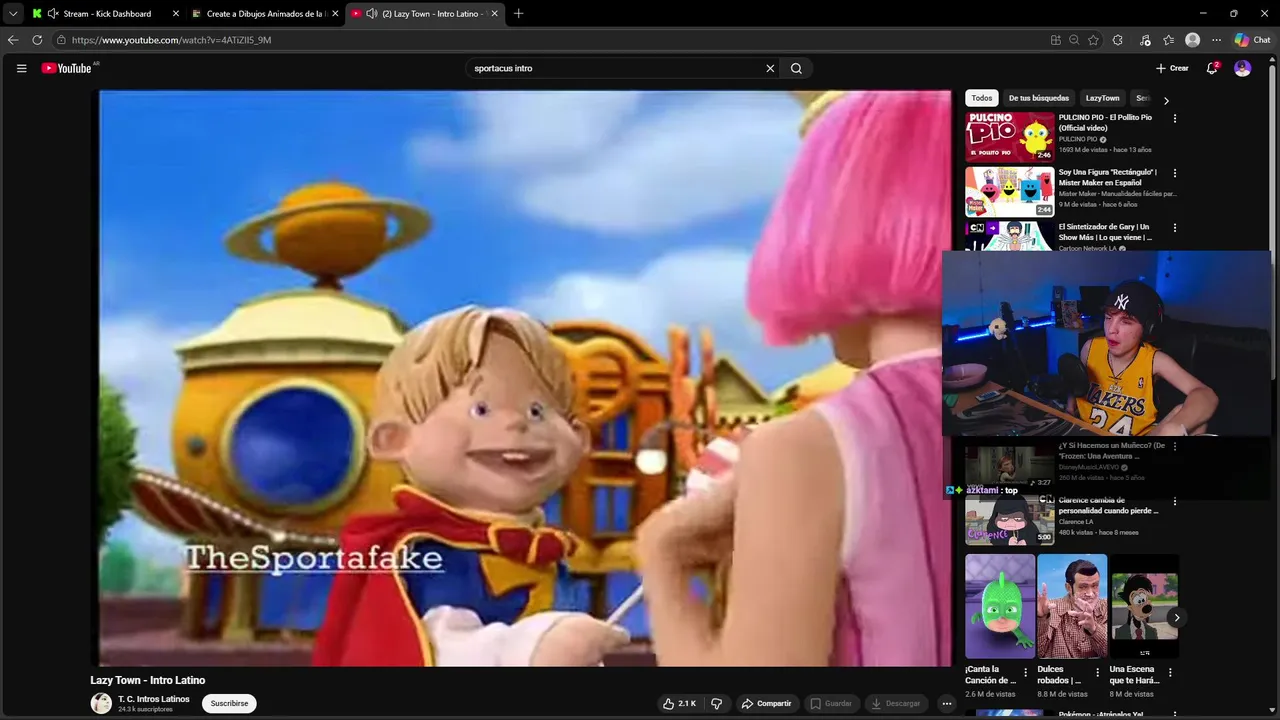Screen dimensions: 1280x720
Task: Run search with magnifier button
Action: [x=796, y=68]
